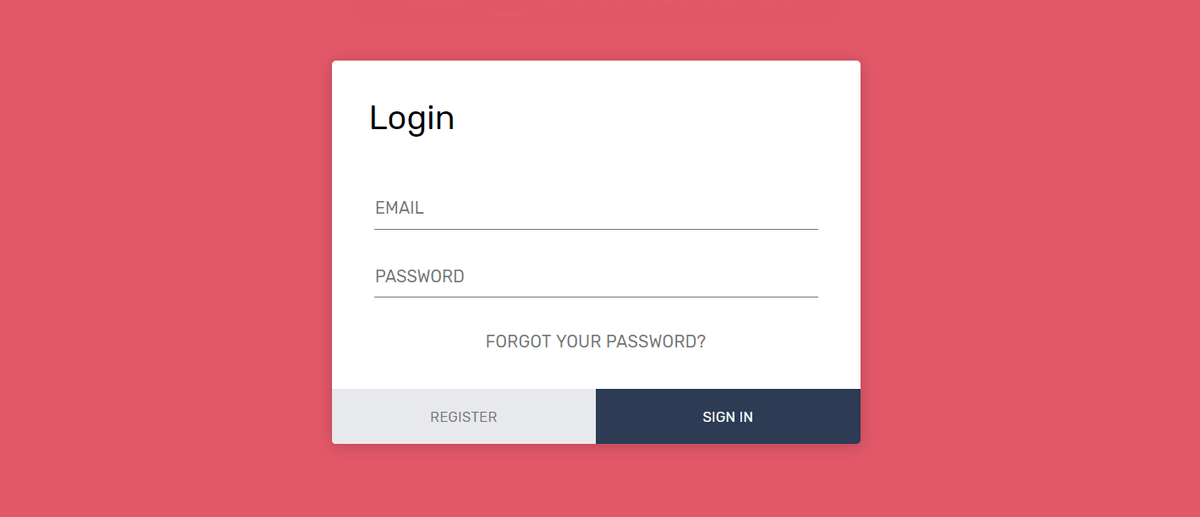This screenshot has height=517, width=1200.
Task: Select the PASSWORD placeholder label
Action: pos(420,276)
